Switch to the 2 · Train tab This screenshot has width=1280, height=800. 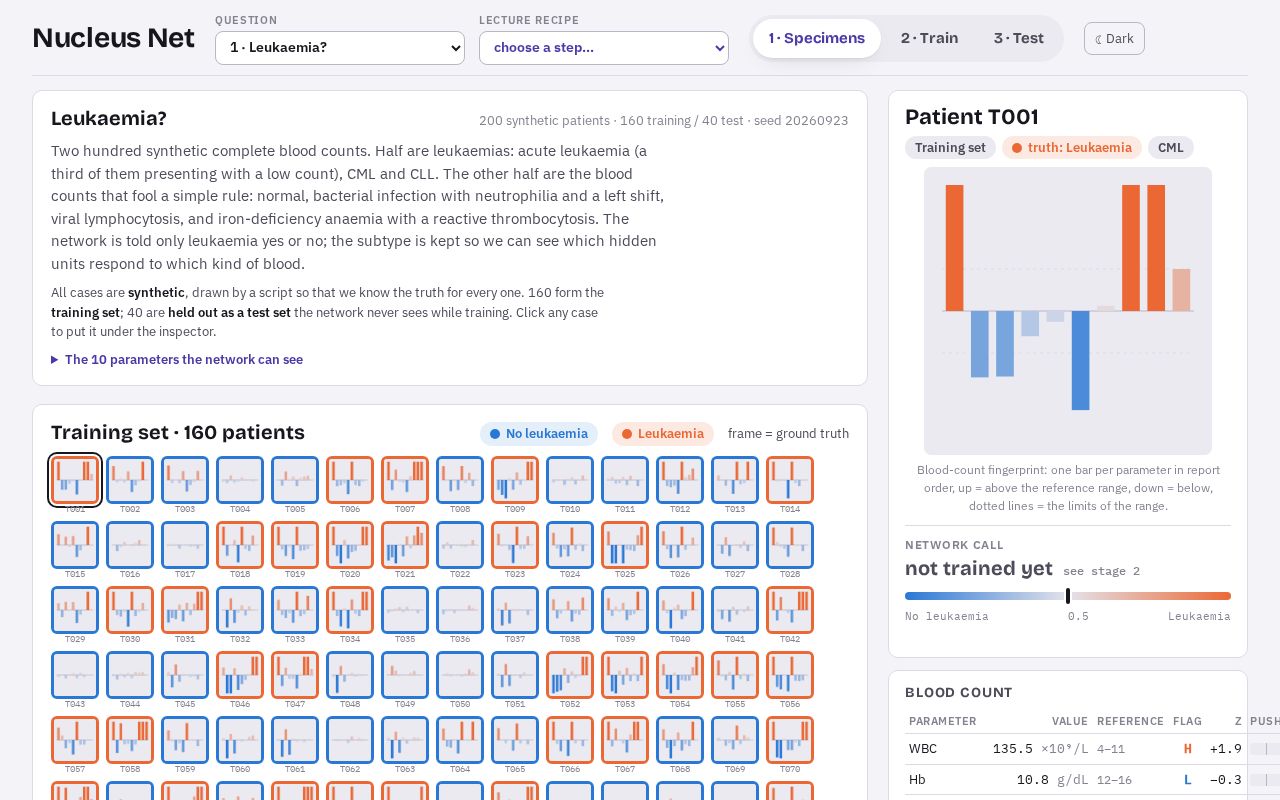tap(929, 38)
